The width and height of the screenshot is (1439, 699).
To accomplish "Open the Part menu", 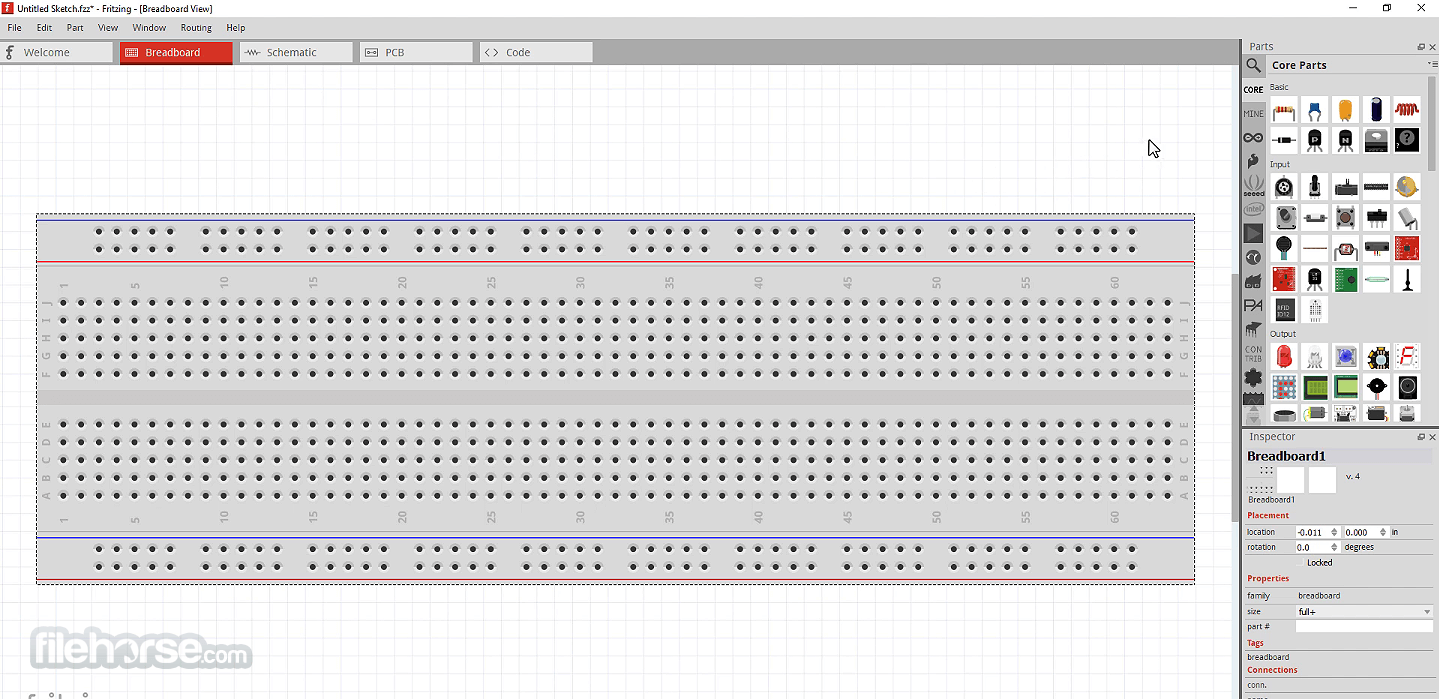I will [75, 28].
